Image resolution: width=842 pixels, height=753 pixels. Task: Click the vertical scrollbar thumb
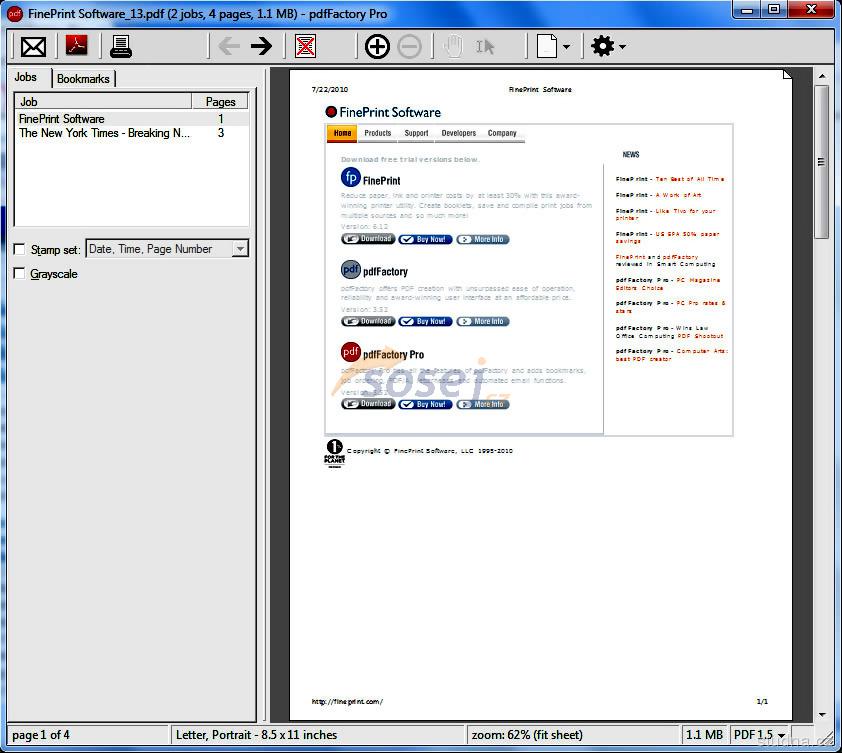pos(821,162)
